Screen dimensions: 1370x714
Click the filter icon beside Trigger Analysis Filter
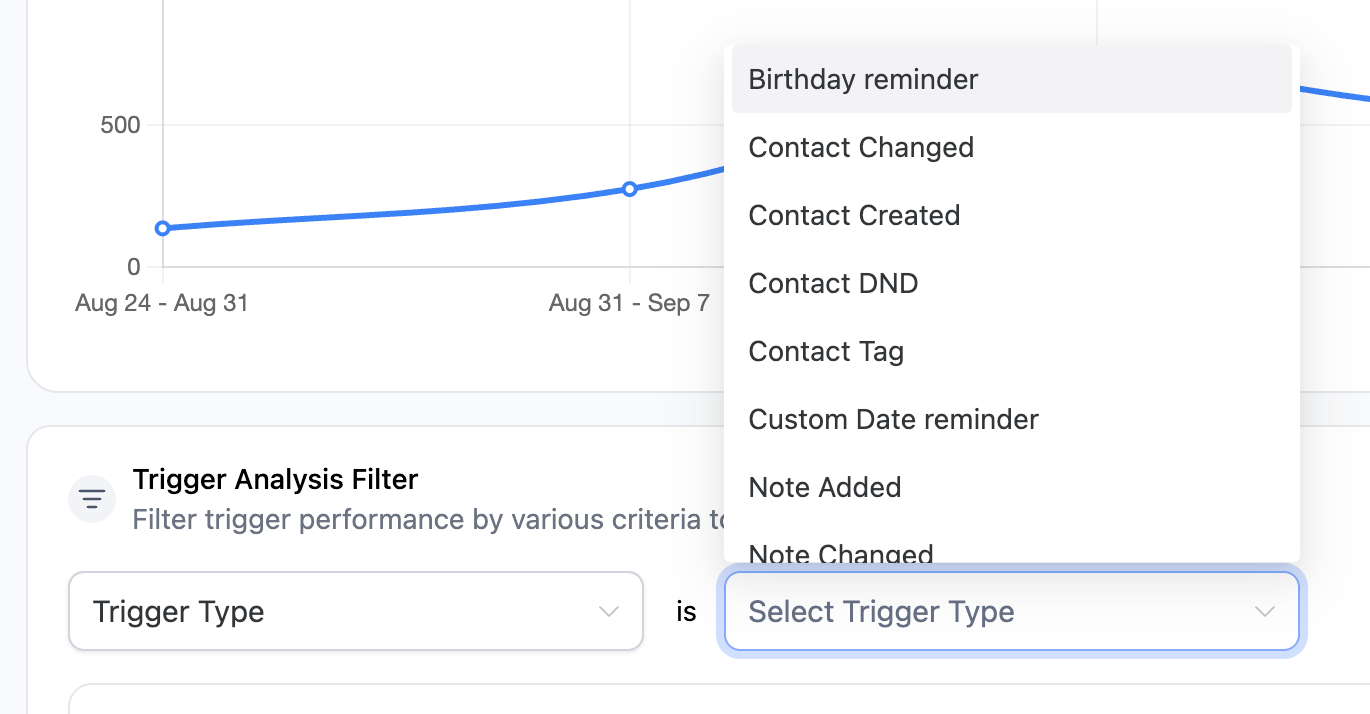coord(92,498)
